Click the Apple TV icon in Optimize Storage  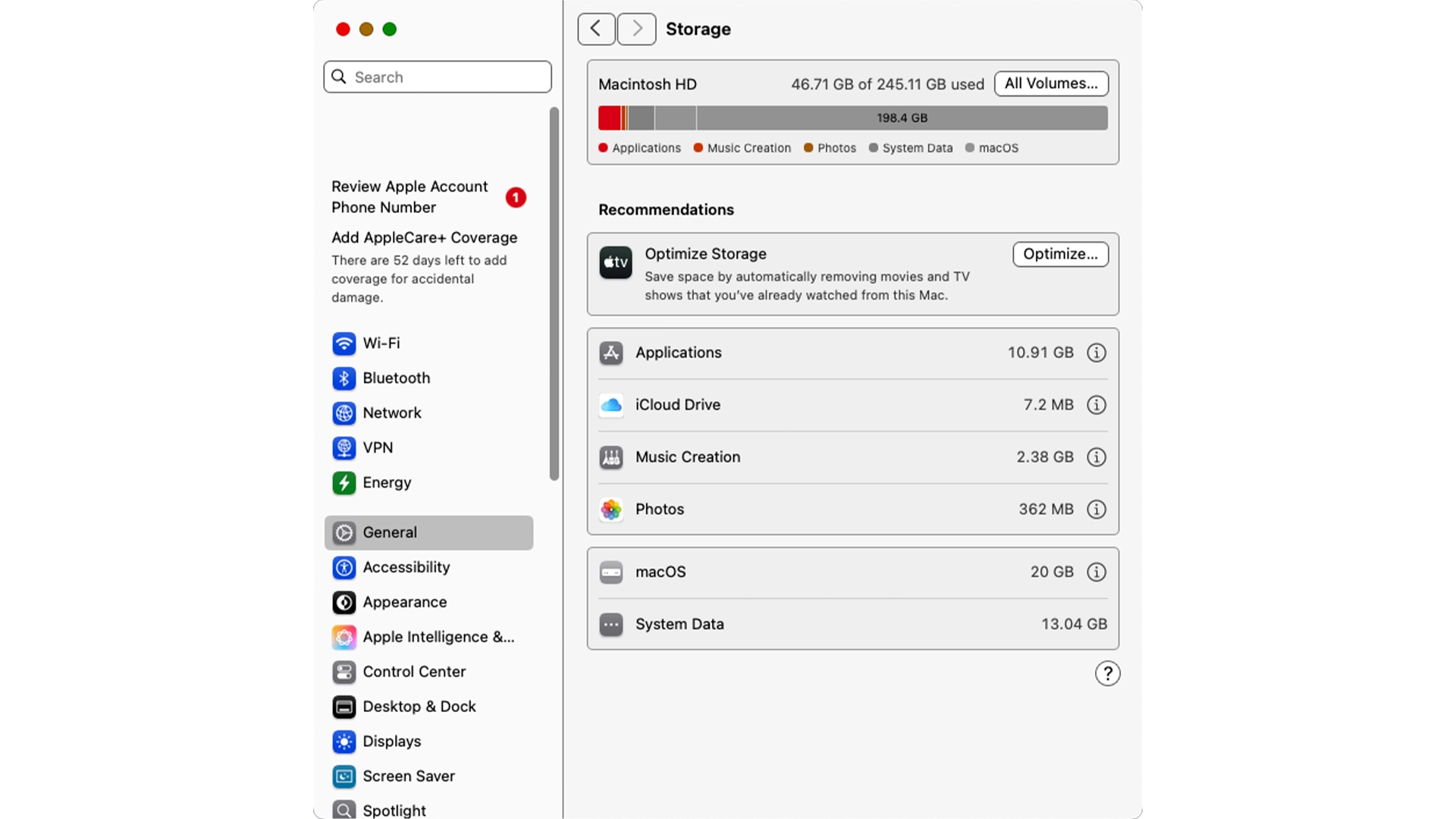pos(616,262)
